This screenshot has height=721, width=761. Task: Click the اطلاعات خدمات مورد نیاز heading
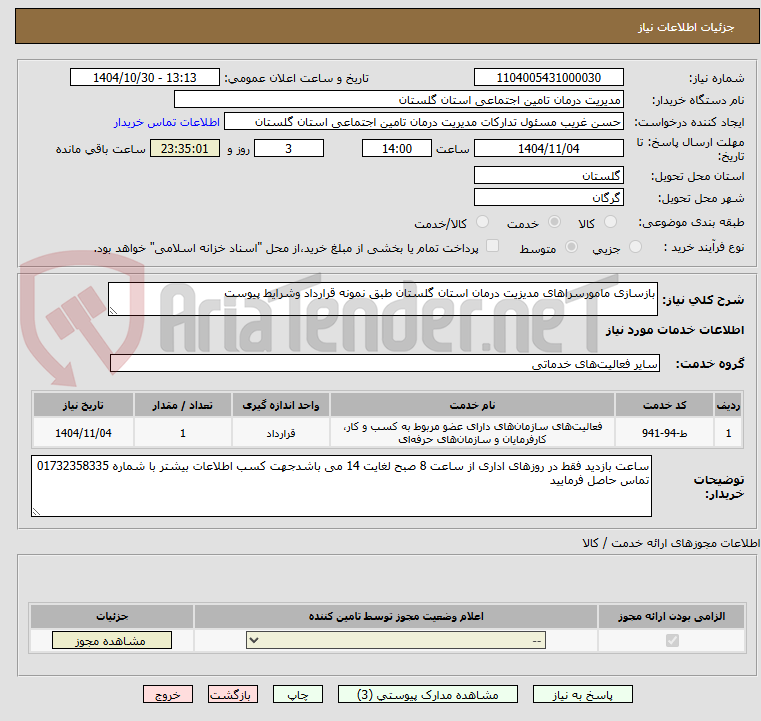click(675, 330)
